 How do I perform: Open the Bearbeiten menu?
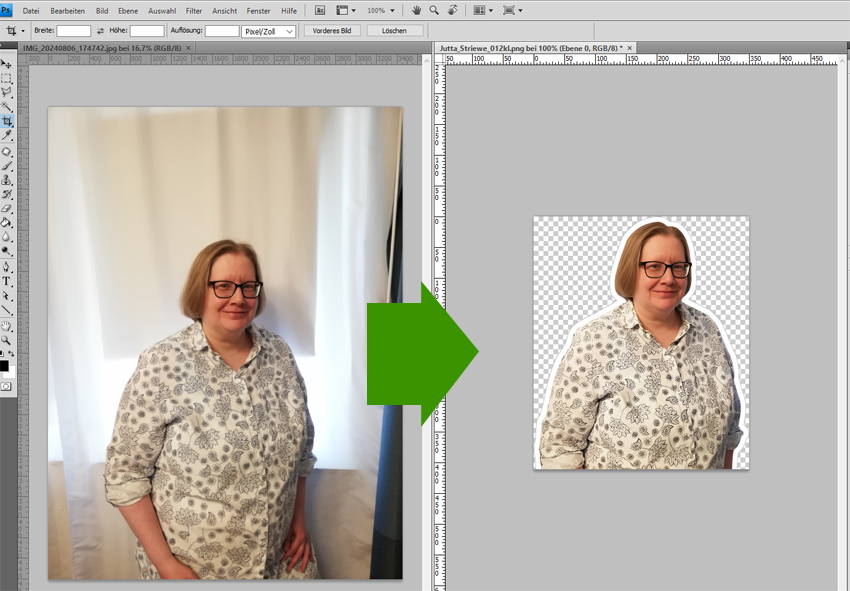tap(67, 11)
